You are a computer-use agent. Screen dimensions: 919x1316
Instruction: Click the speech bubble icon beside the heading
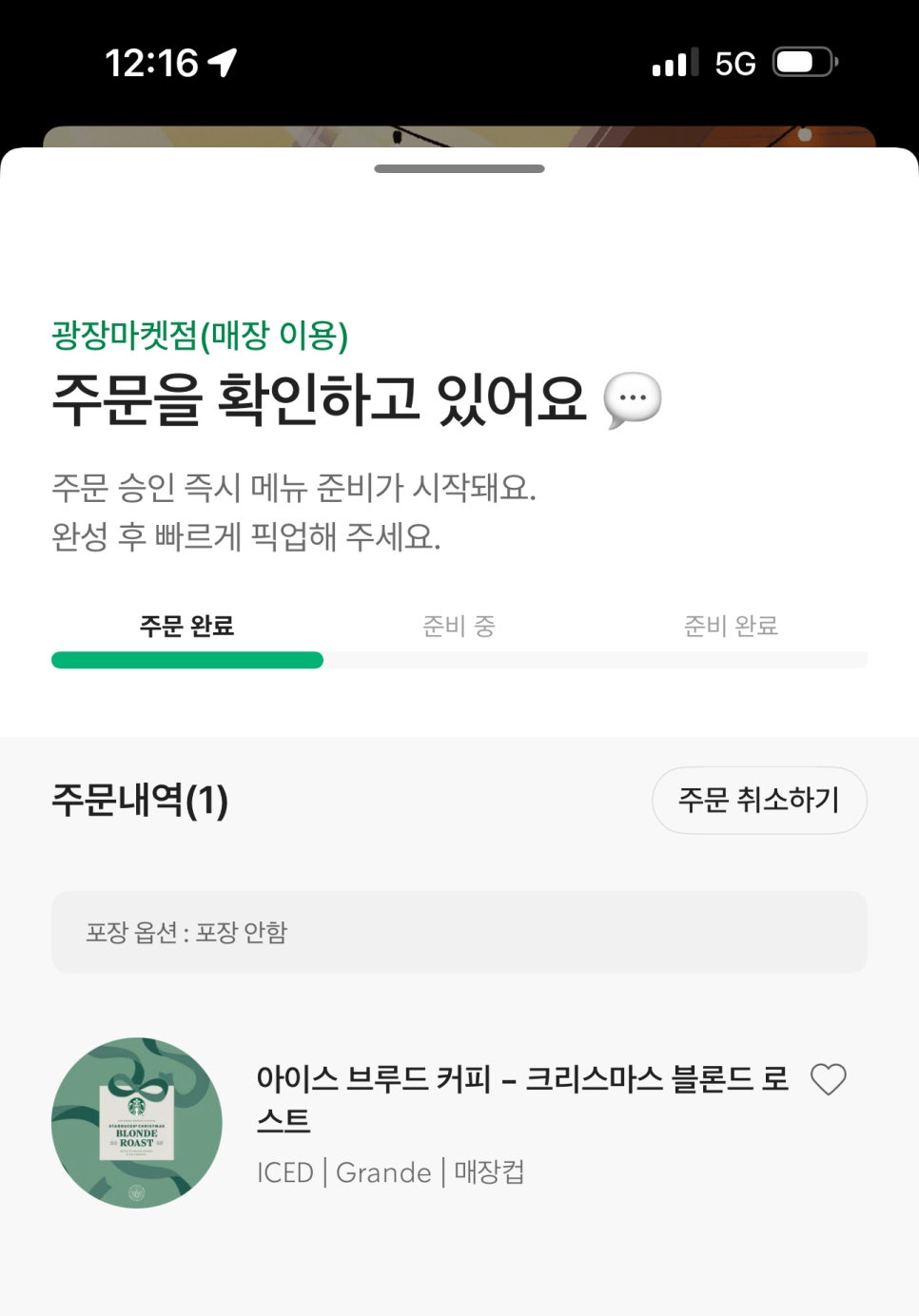tap(633, 399)
